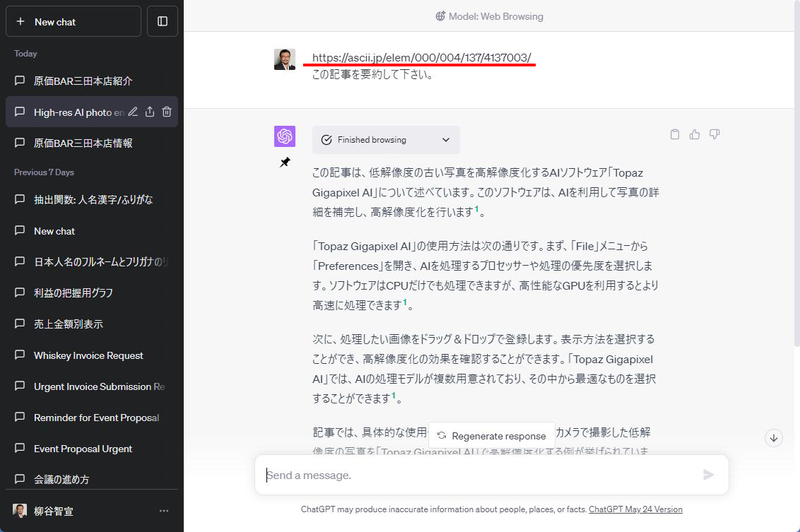Open citation 1 after 高速に処理できます
The image size is (800, 532).
click(405, 302)
